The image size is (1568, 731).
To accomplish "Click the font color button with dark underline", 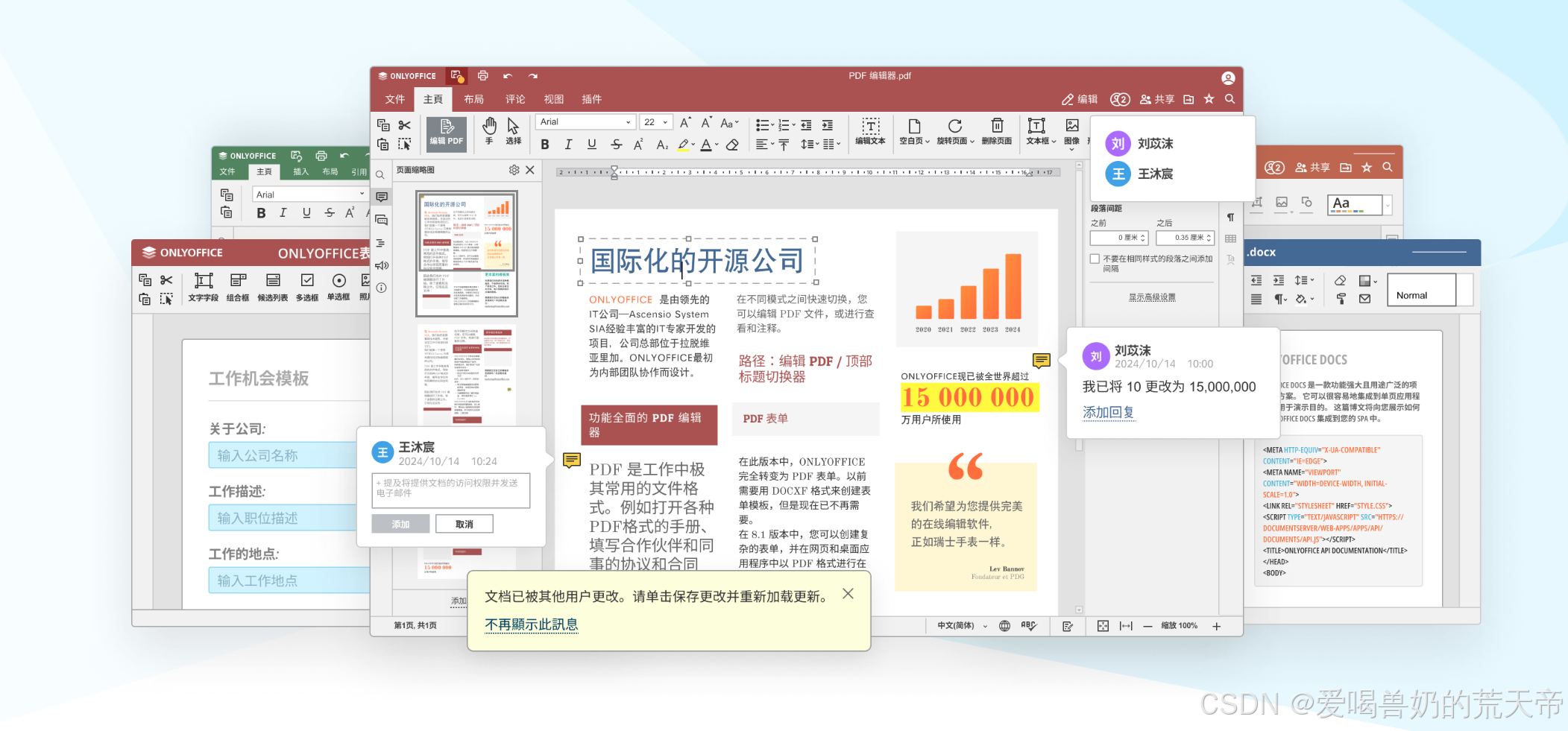I will pyautogui.click(x=706, y=145).
